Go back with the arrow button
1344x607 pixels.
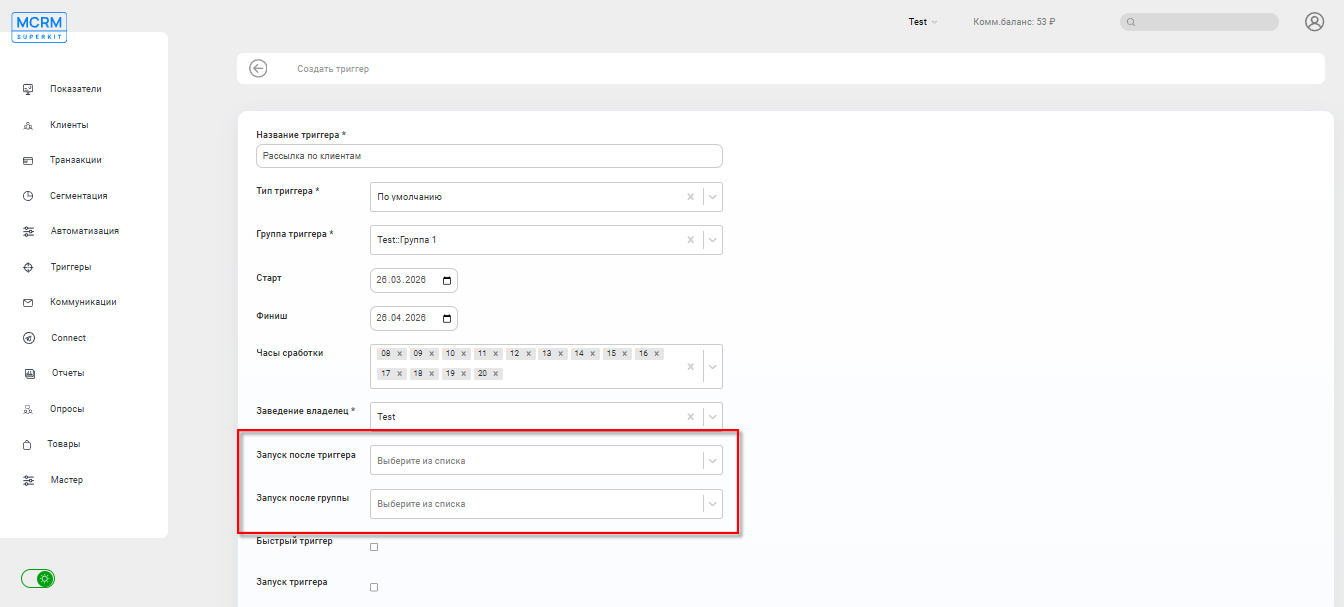[258, 68]
